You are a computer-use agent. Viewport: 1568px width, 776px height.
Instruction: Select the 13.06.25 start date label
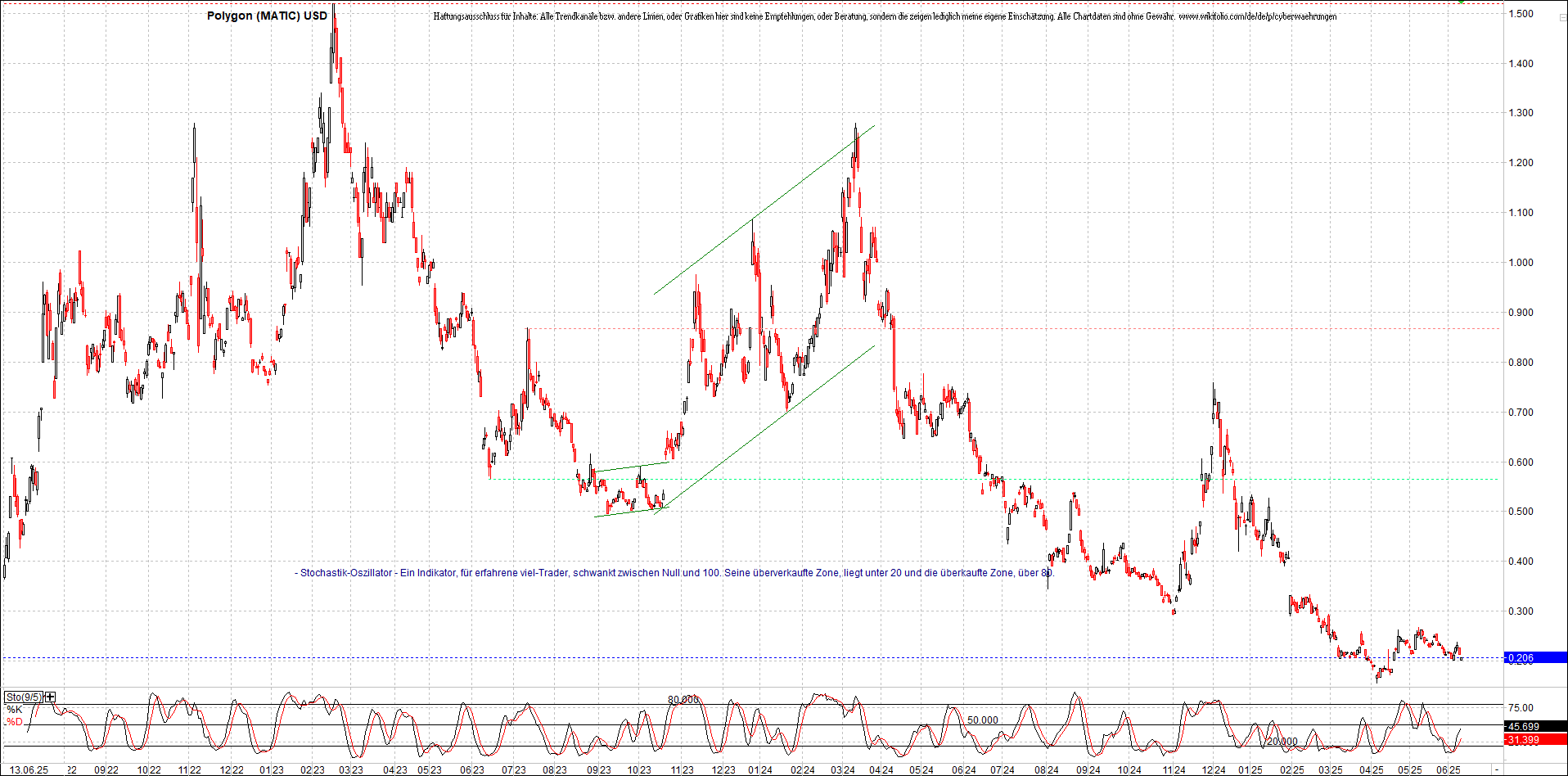pos(30,769)
